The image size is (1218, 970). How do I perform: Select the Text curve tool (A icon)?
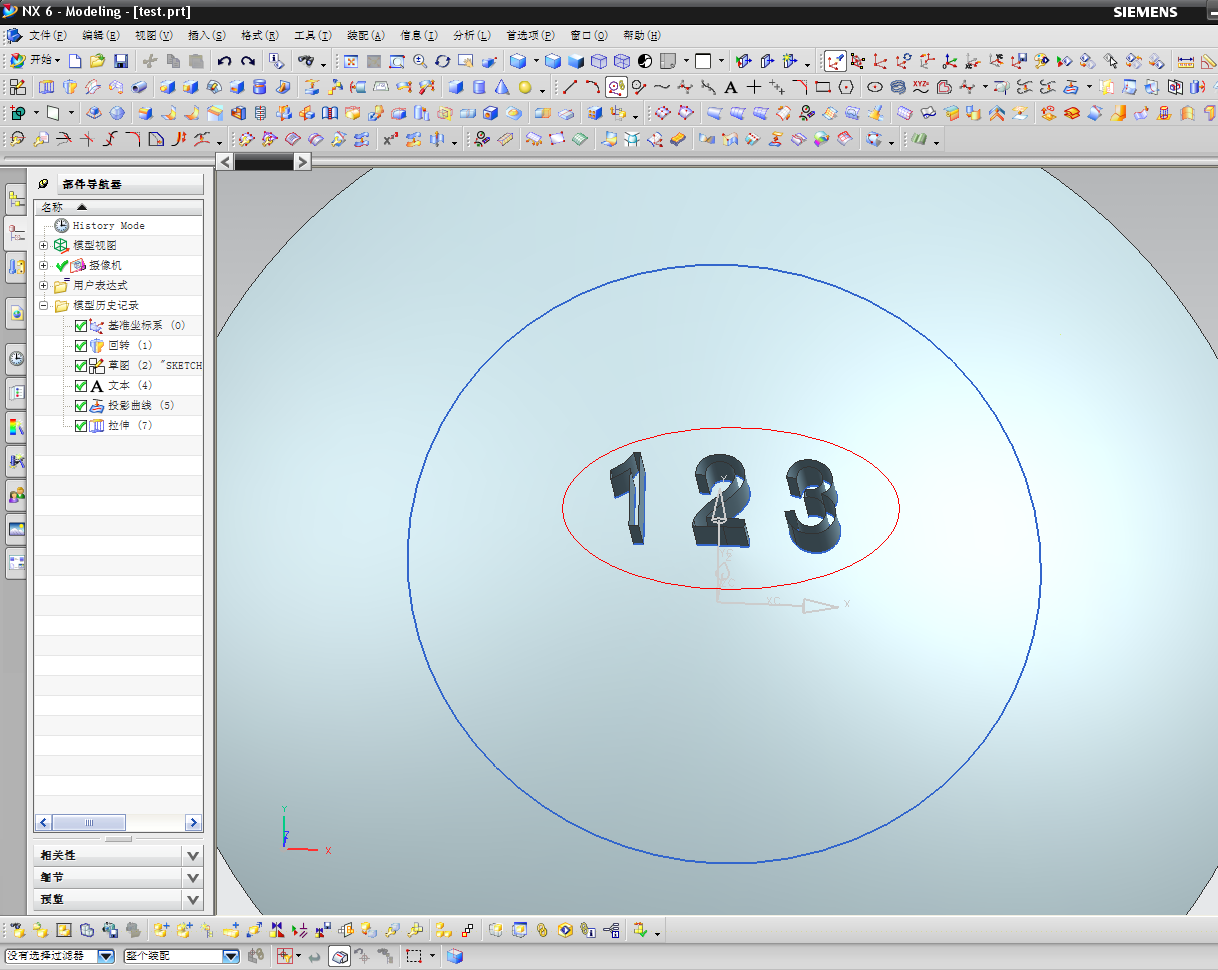tap(731, 87)
